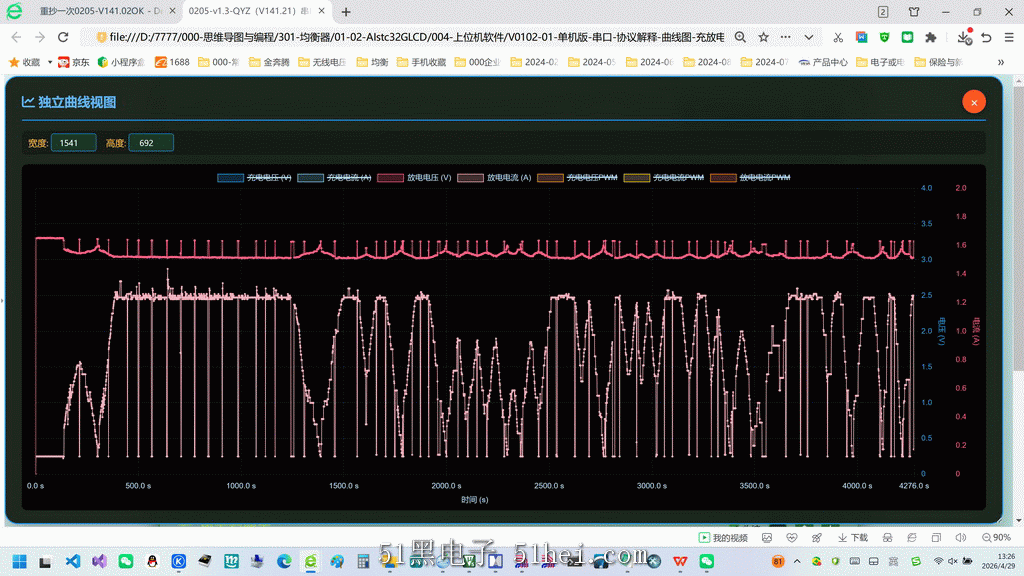Viewport: 1024px width, 576px height.
Task: Toggle the 充电电压 (V) legend series
Action: pos(254,178)
